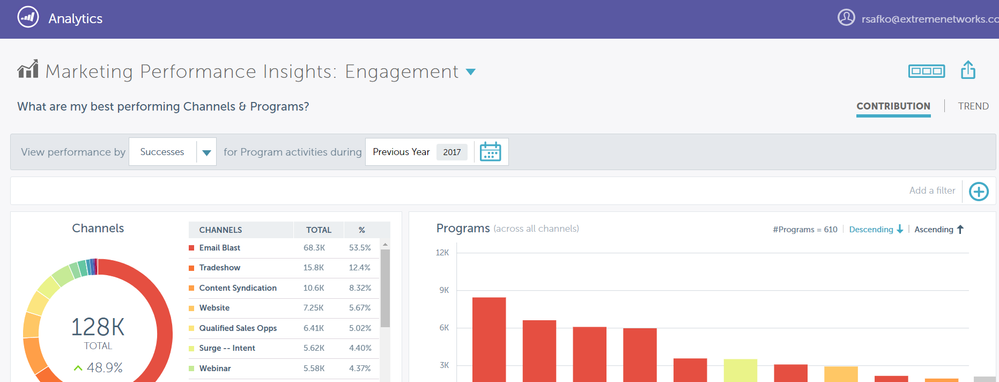The height and width of the screenshot is (382, 999).
Task: Click the channels table scrollbar thumb
Action: [x=385, y=288]
